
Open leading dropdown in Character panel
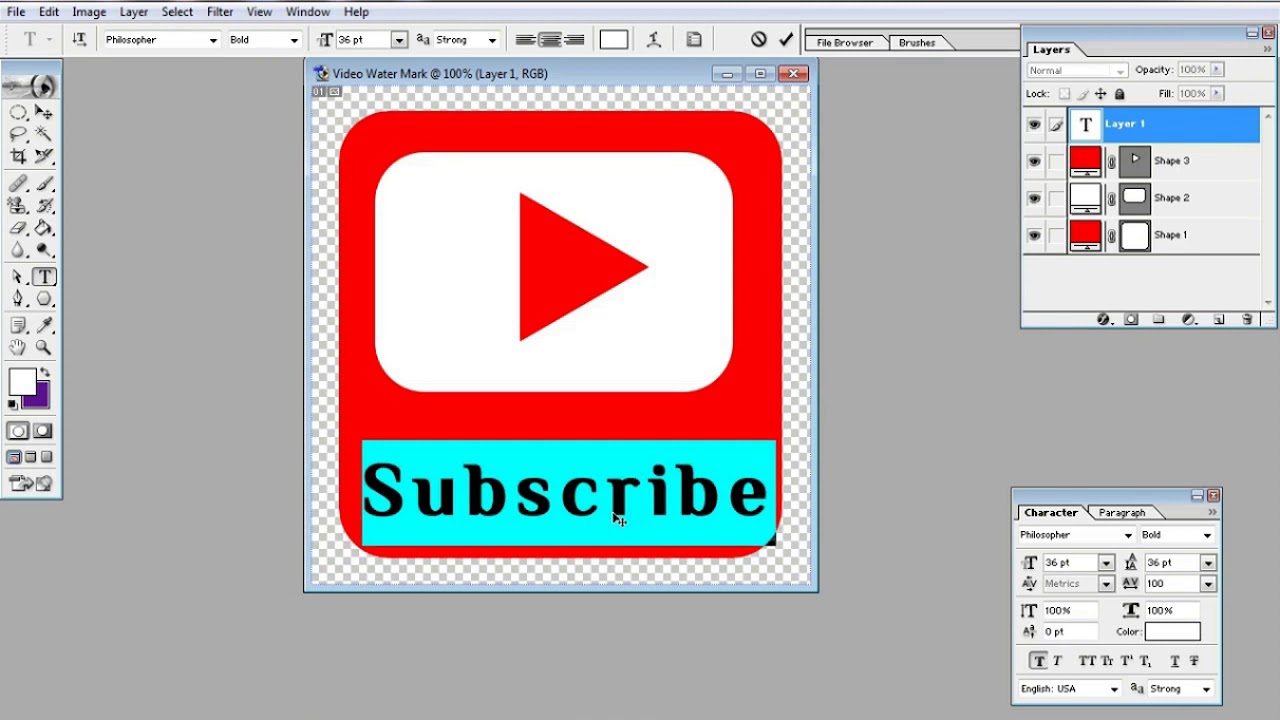point(1208,563)
